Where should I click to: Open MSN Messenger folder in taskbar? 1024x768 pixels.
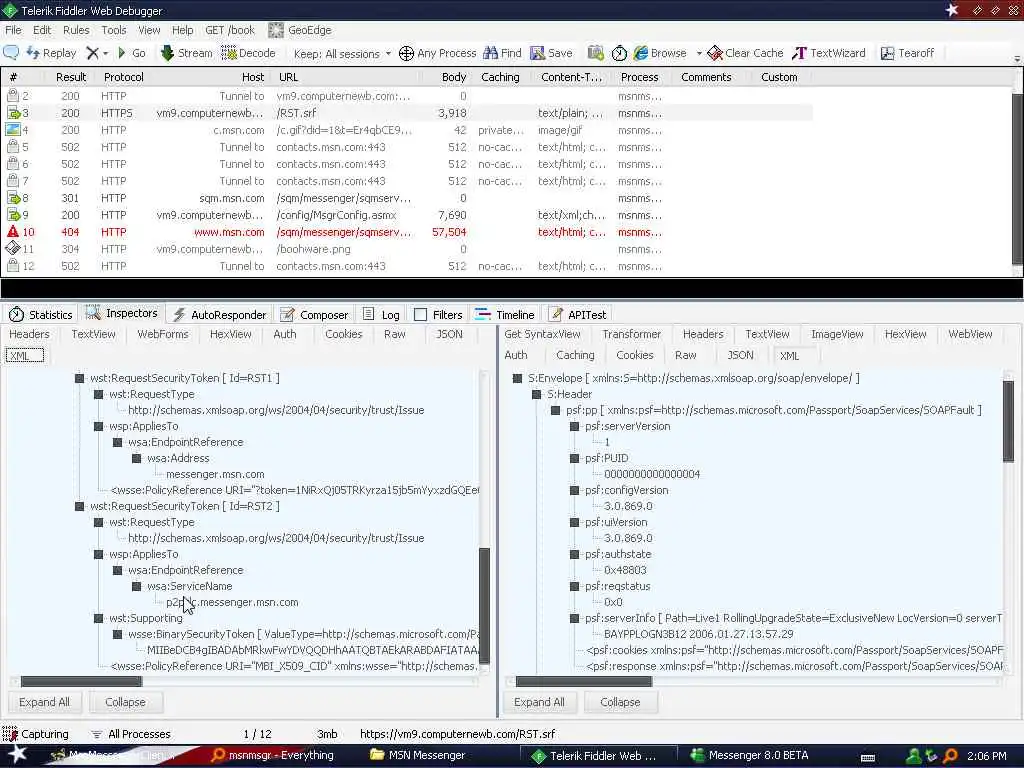point(418,756)
